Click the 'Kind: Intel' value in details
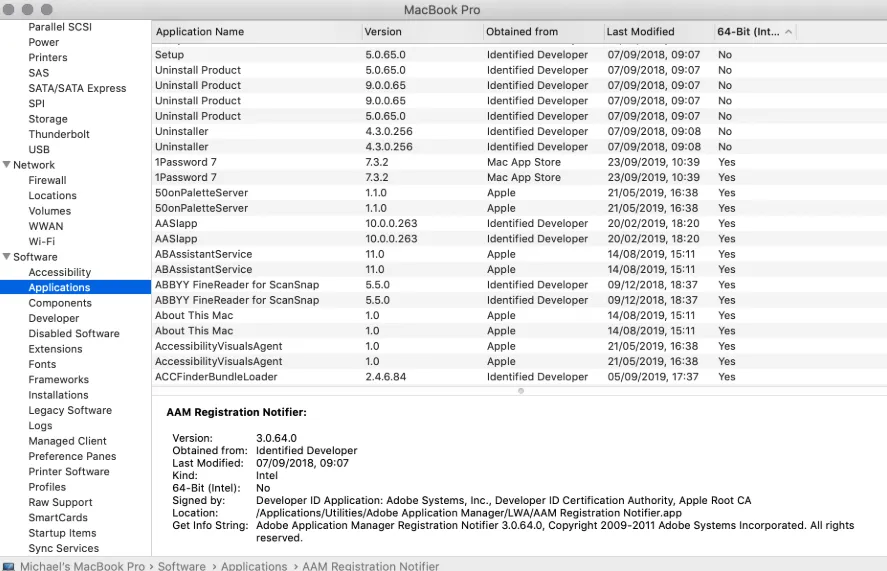 point(266,475)
